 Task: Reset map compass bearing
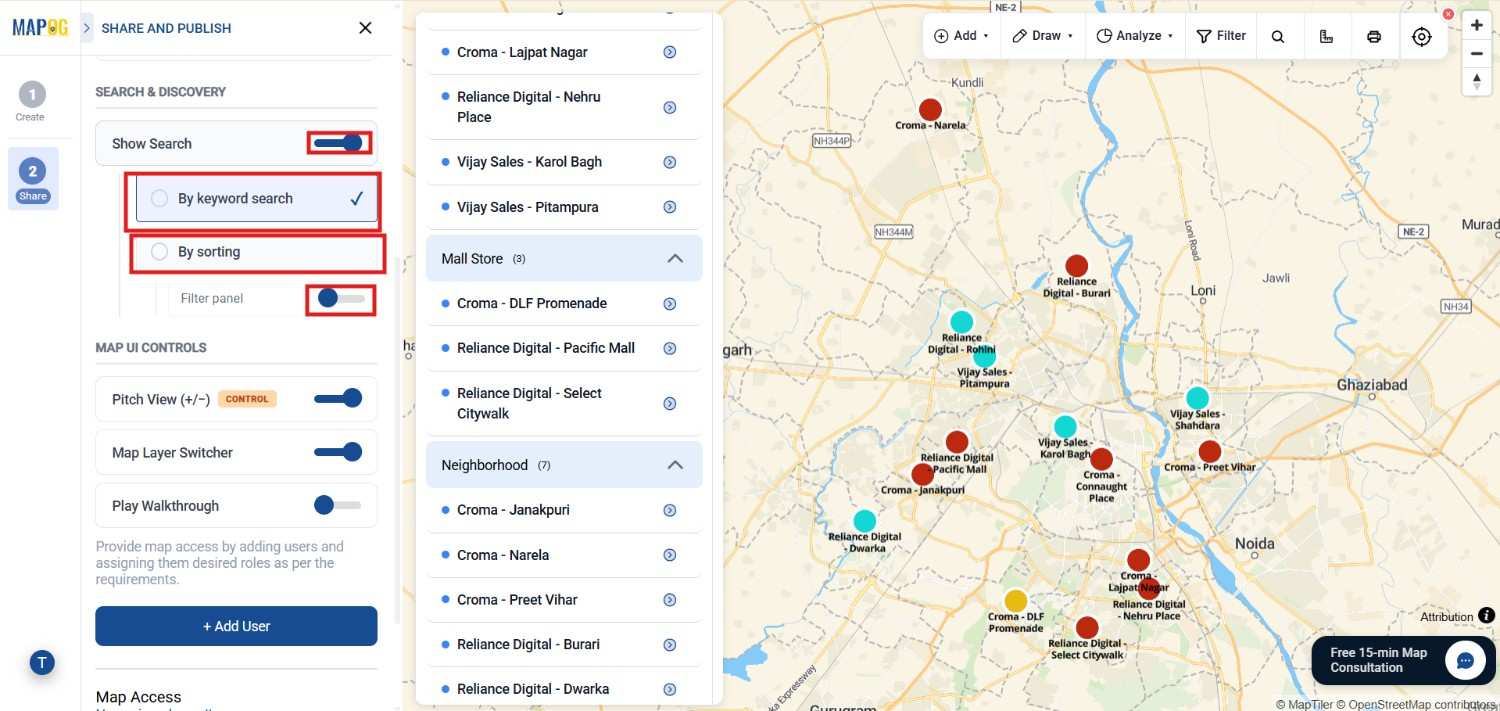[x=1477, y=82]
